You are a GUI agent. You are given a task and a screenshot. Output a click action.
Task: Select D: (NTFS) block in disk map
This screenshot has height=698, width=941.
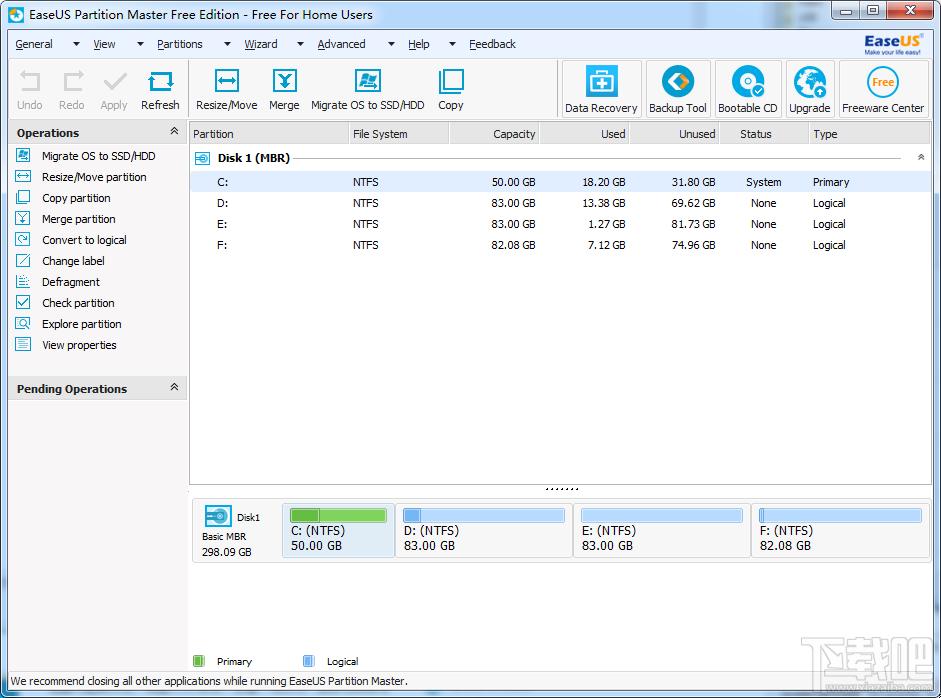click(x=484, y=531)
